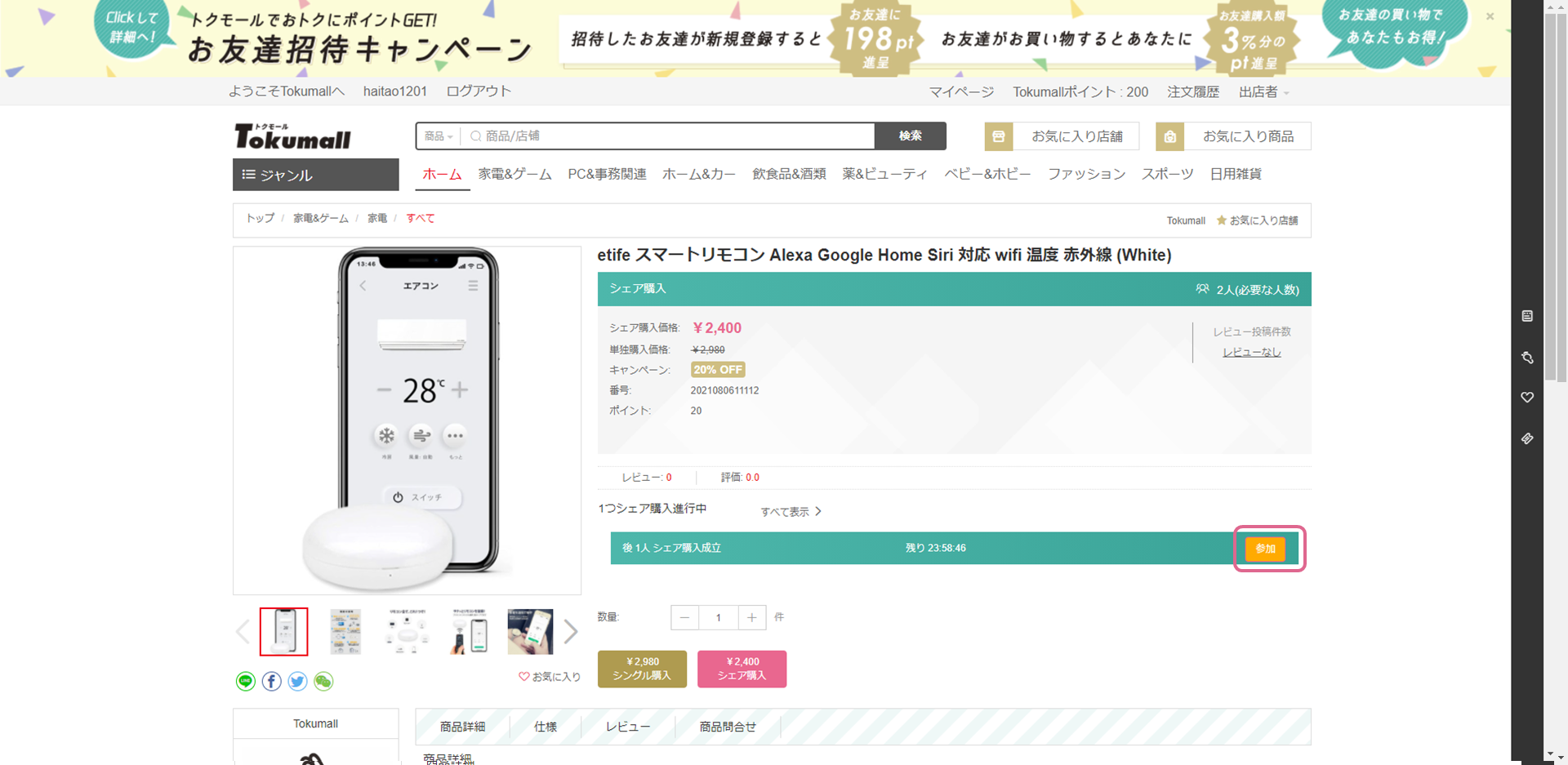Click Tokumallポイント : 200 link
This screenshot has width=1568, height=765.
coord(1080,92)
